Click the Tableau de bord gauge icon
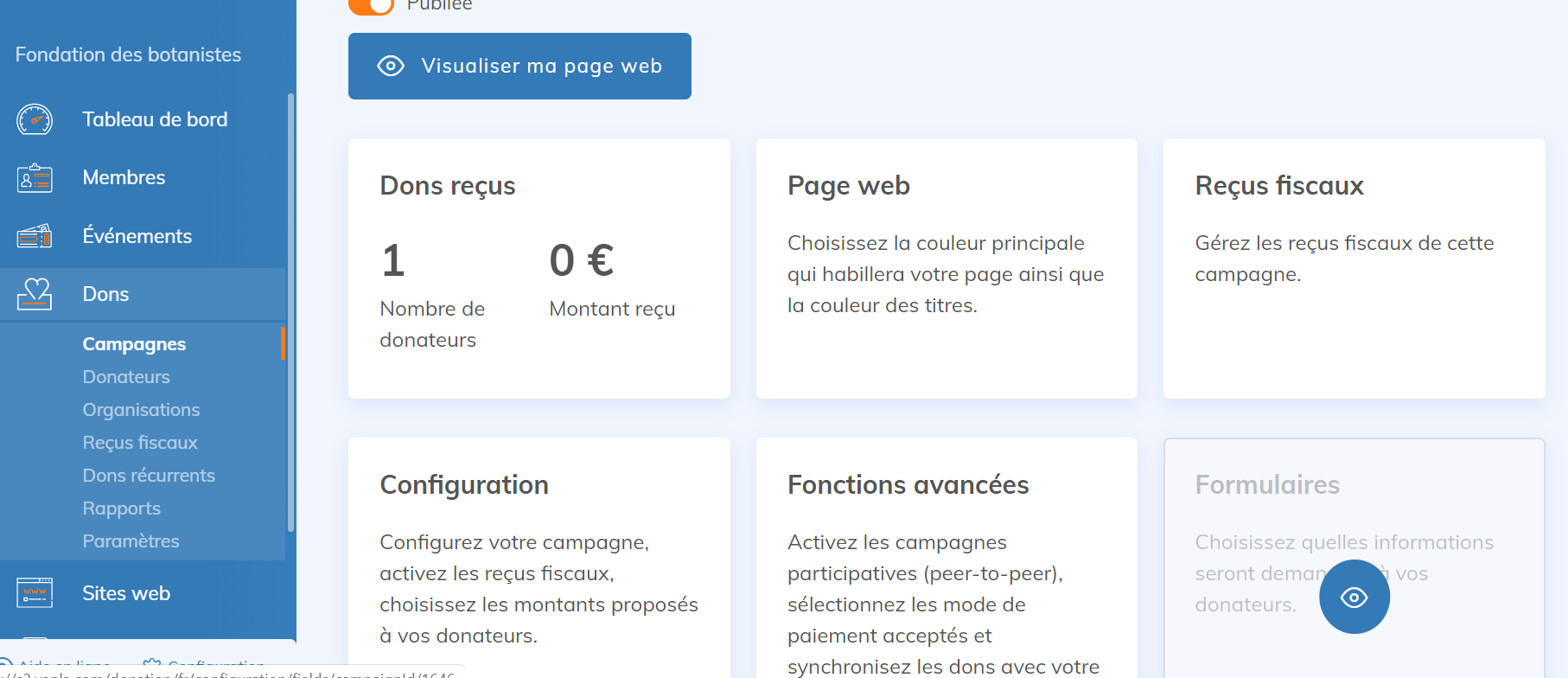1568x678 pixels. 35,119
